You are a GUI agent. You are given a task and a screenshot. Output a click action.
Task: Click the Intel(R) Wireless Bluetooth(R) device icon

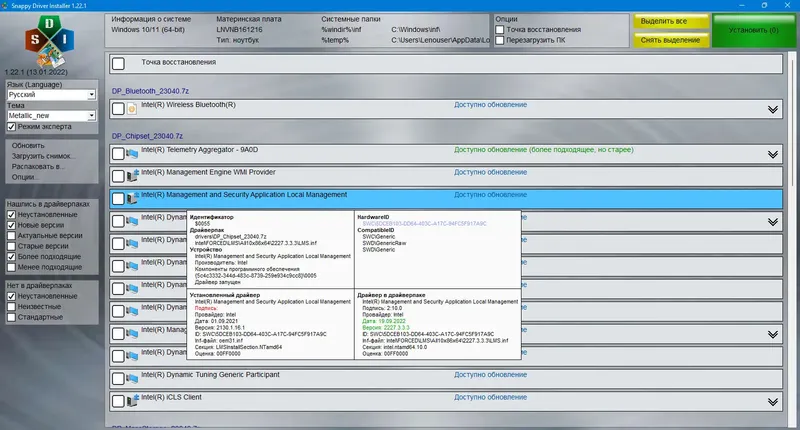click(x=132, y=109)
